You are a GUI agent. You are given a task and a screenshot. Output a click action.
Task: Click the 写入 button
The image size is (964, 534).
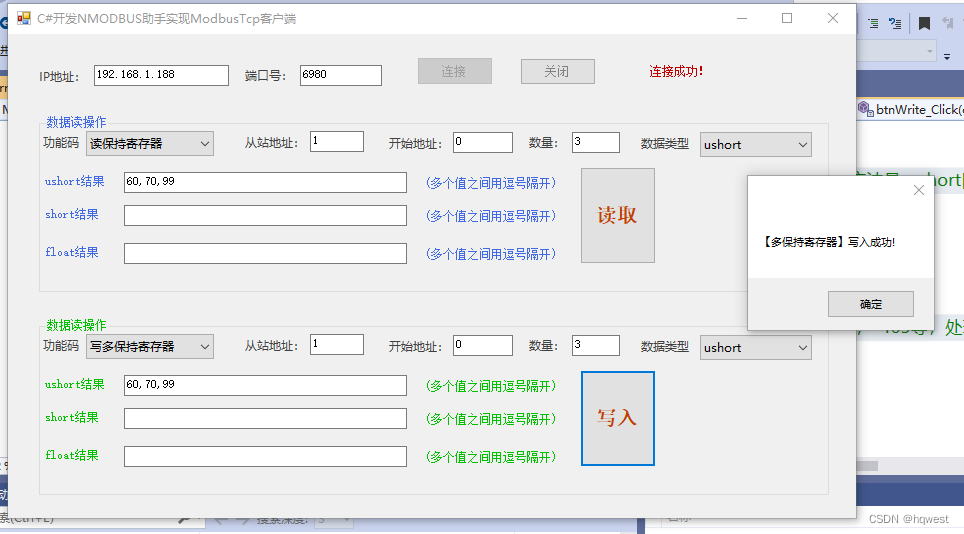[618, 418]
